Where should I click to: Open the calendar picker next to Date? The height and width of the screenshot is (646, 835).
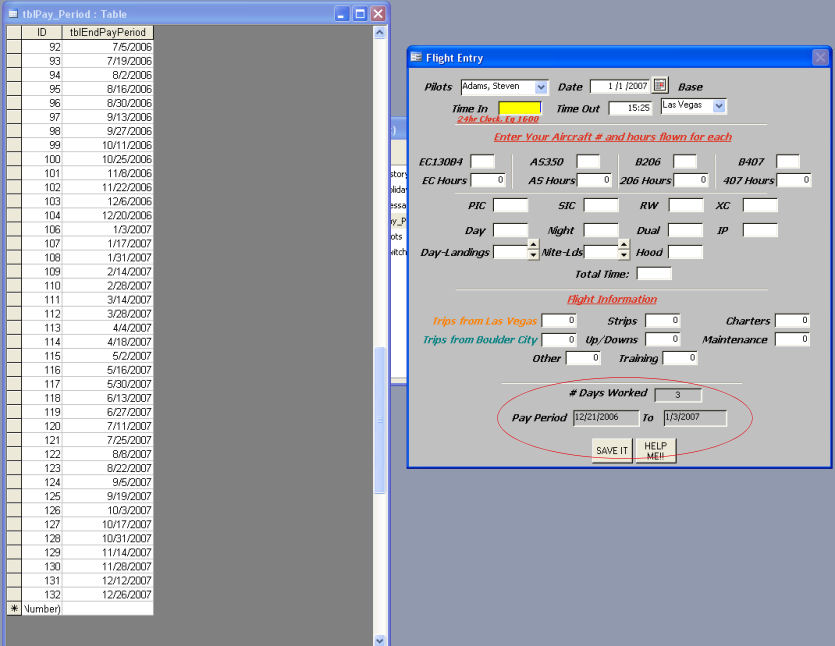click(660, 87)
